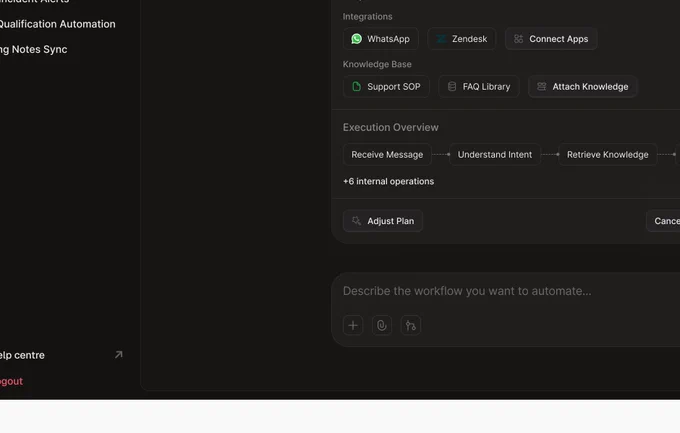This screenshot has height=433, width=680.
Task: Click Help centre external arrow icon
Action: pos(119,354)
